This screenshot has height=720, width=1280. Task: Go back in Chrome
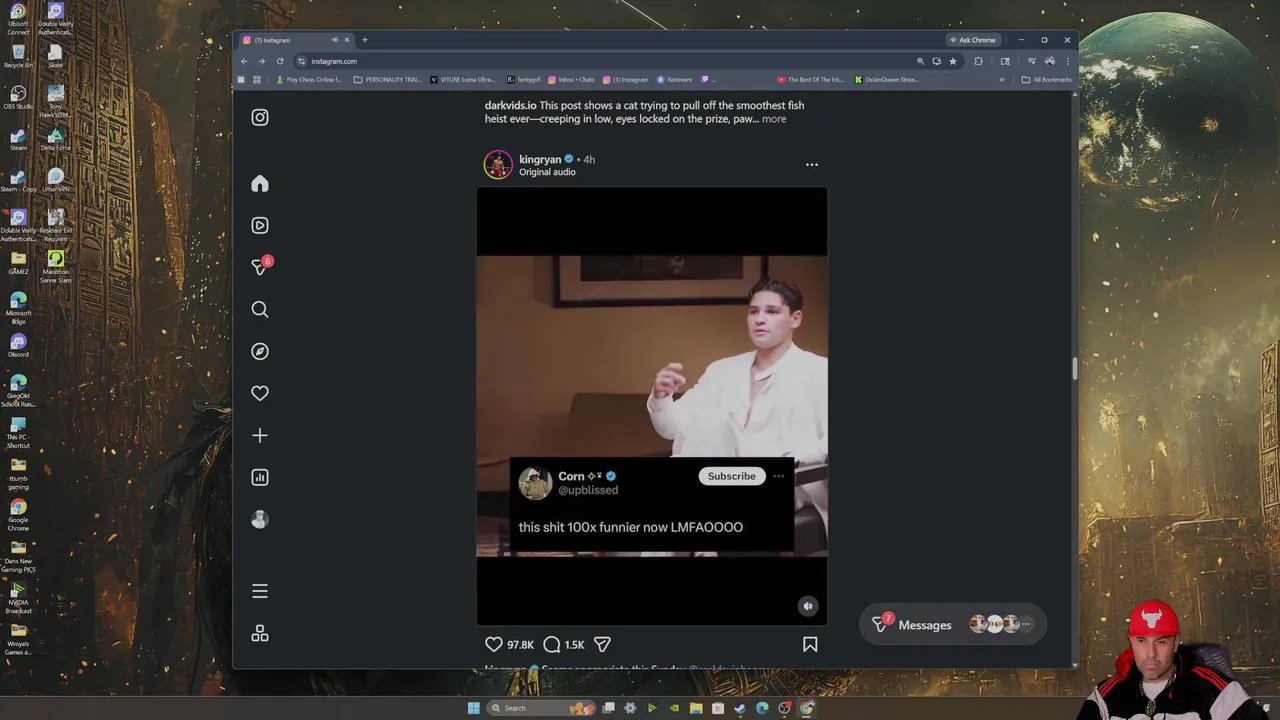[244, 61]
